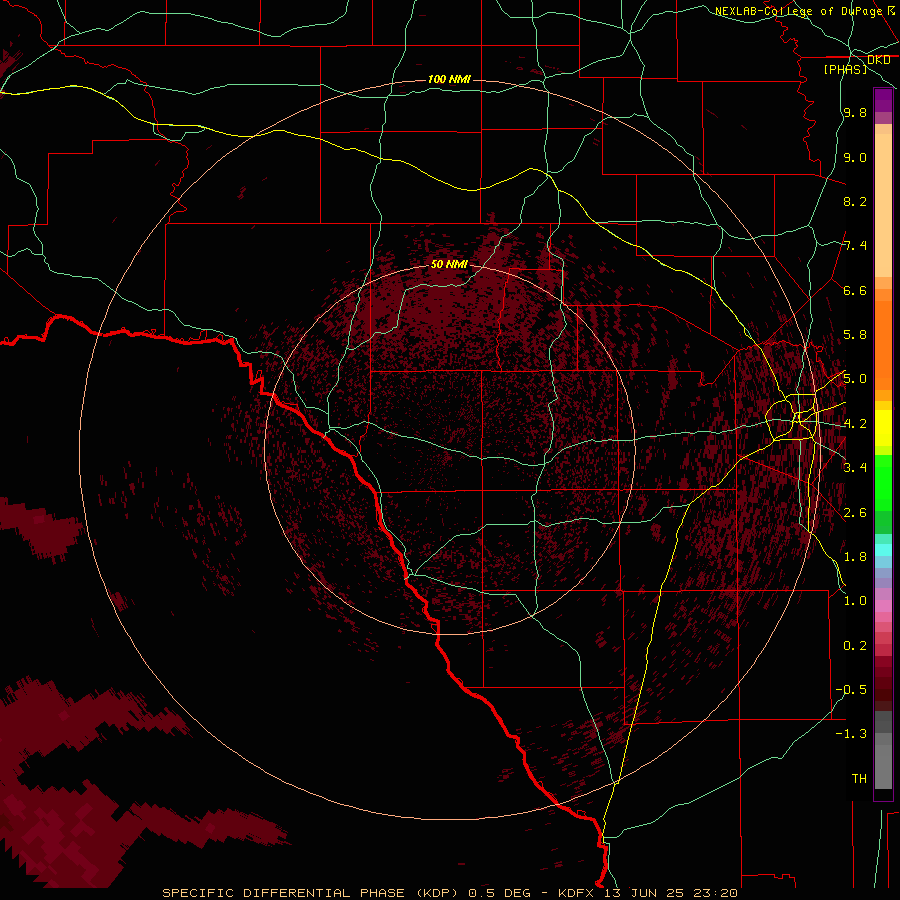
Task: Click the [PHAS] legend heading
Action: point(845,69)
